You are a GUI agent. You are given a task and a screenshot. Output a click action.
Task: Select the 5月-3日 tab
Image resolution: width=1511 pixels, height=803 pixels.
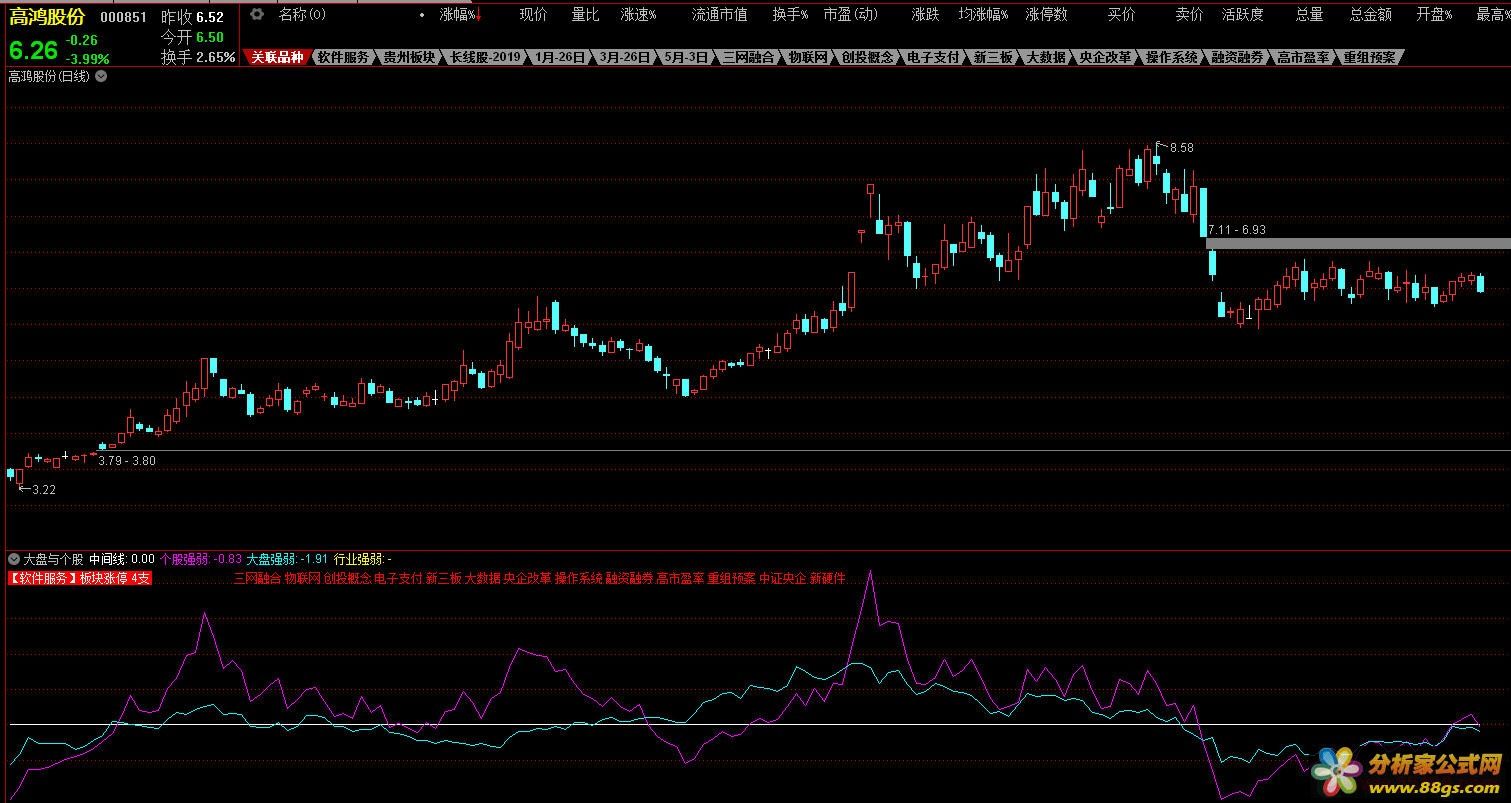tap(686, 57)
